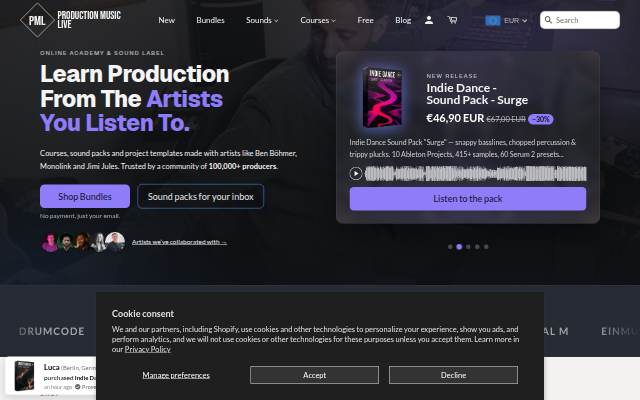
Task: Click the Indie Dance pack description text
Action: coord(463,148)
